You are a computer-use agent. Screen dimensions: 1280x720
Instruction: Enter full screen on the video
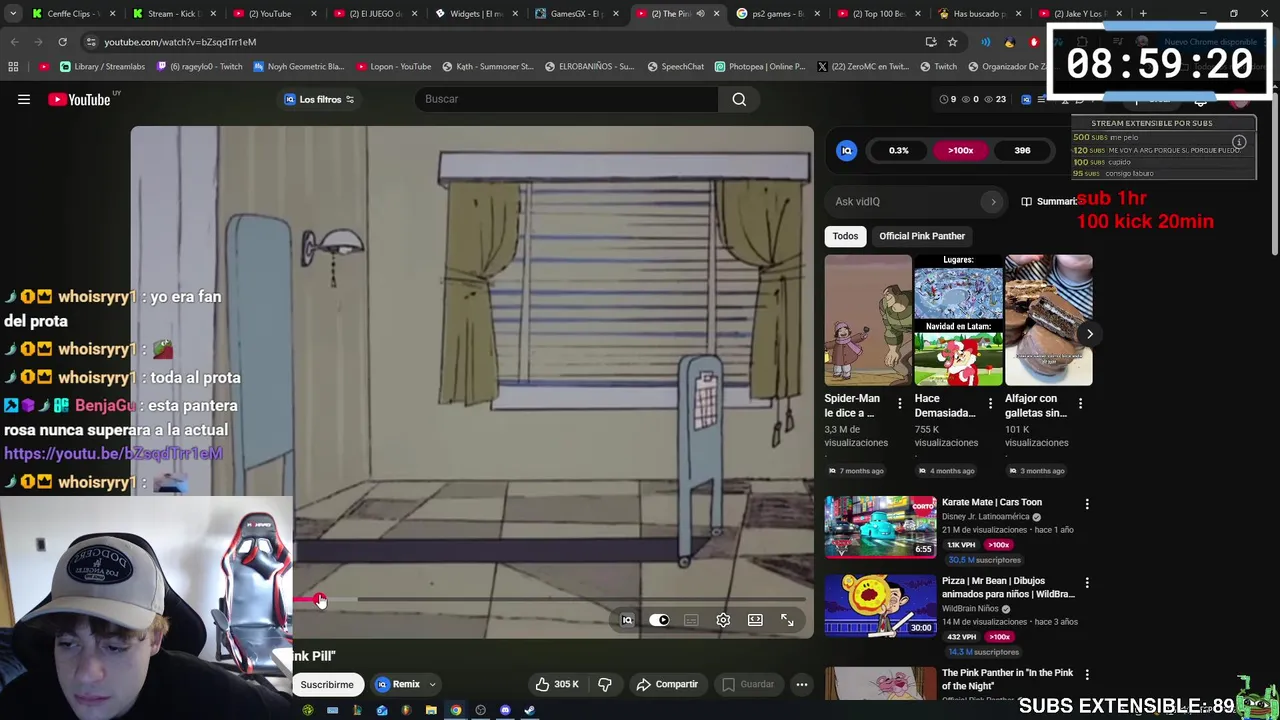point(787,620)
